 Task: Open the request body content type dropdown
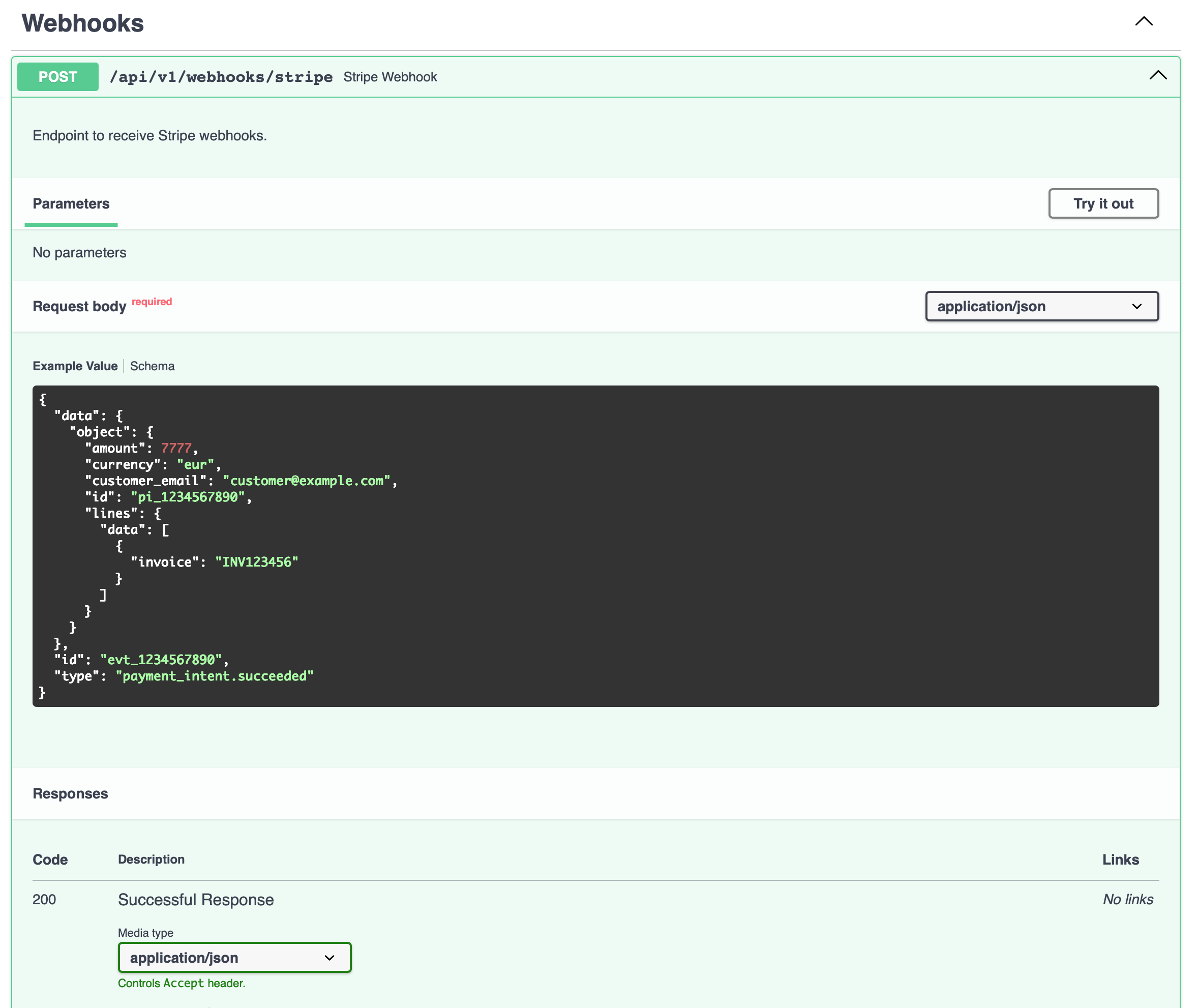pyautogui.click(x=1041, y=306)
